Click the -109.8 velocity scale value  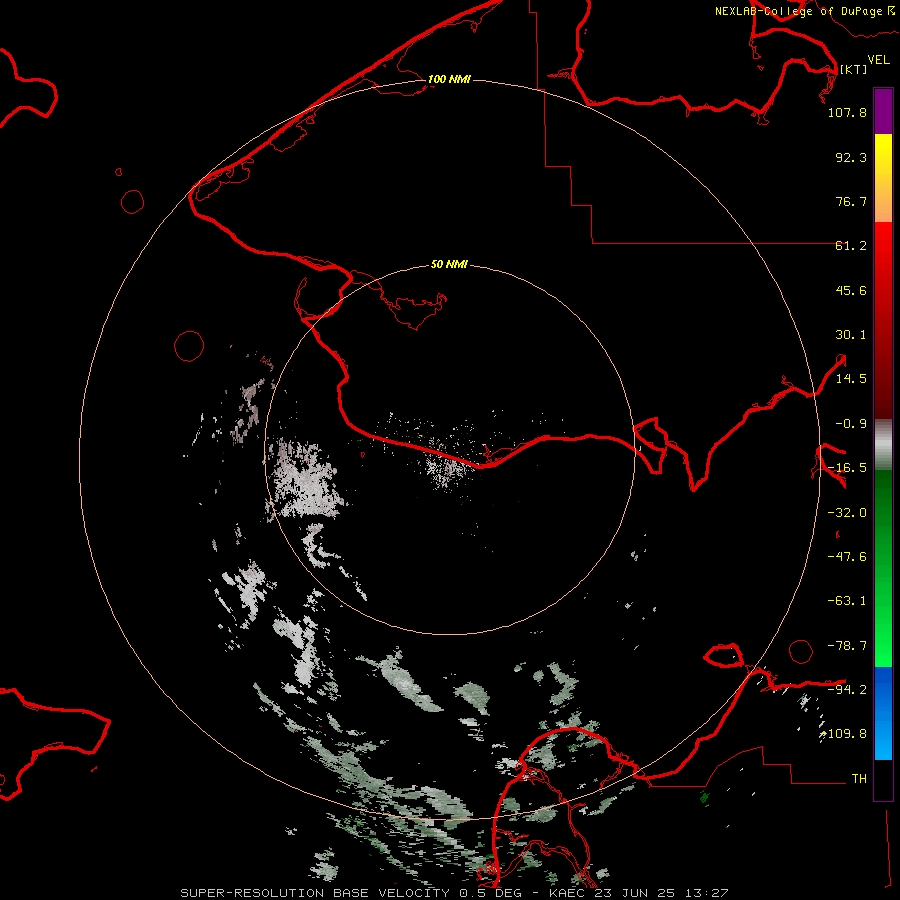[844, 734]
